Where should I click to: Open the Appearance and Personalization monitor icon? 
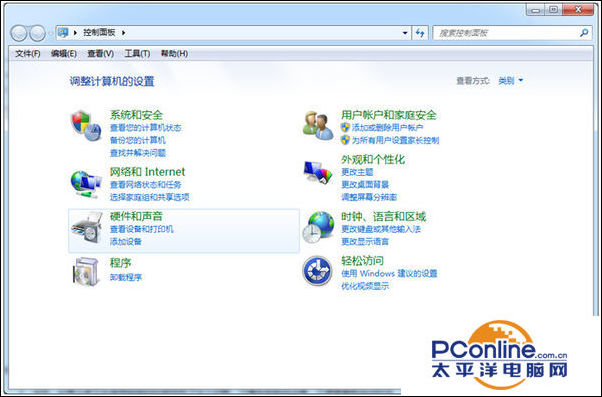tap(318, 172)
